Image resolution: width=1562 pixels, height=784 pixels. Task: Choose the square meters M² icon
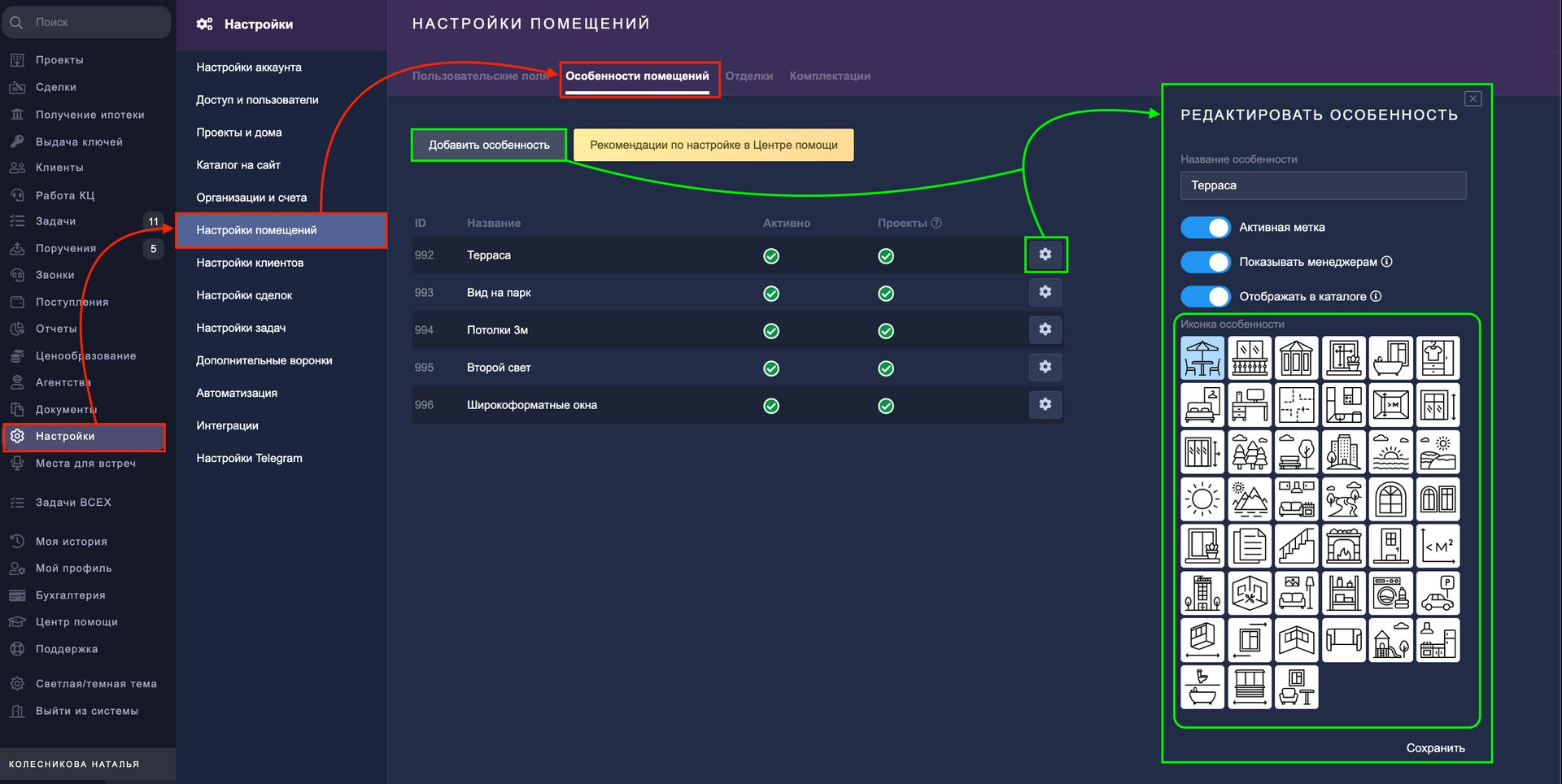(x=1438, y=547)
